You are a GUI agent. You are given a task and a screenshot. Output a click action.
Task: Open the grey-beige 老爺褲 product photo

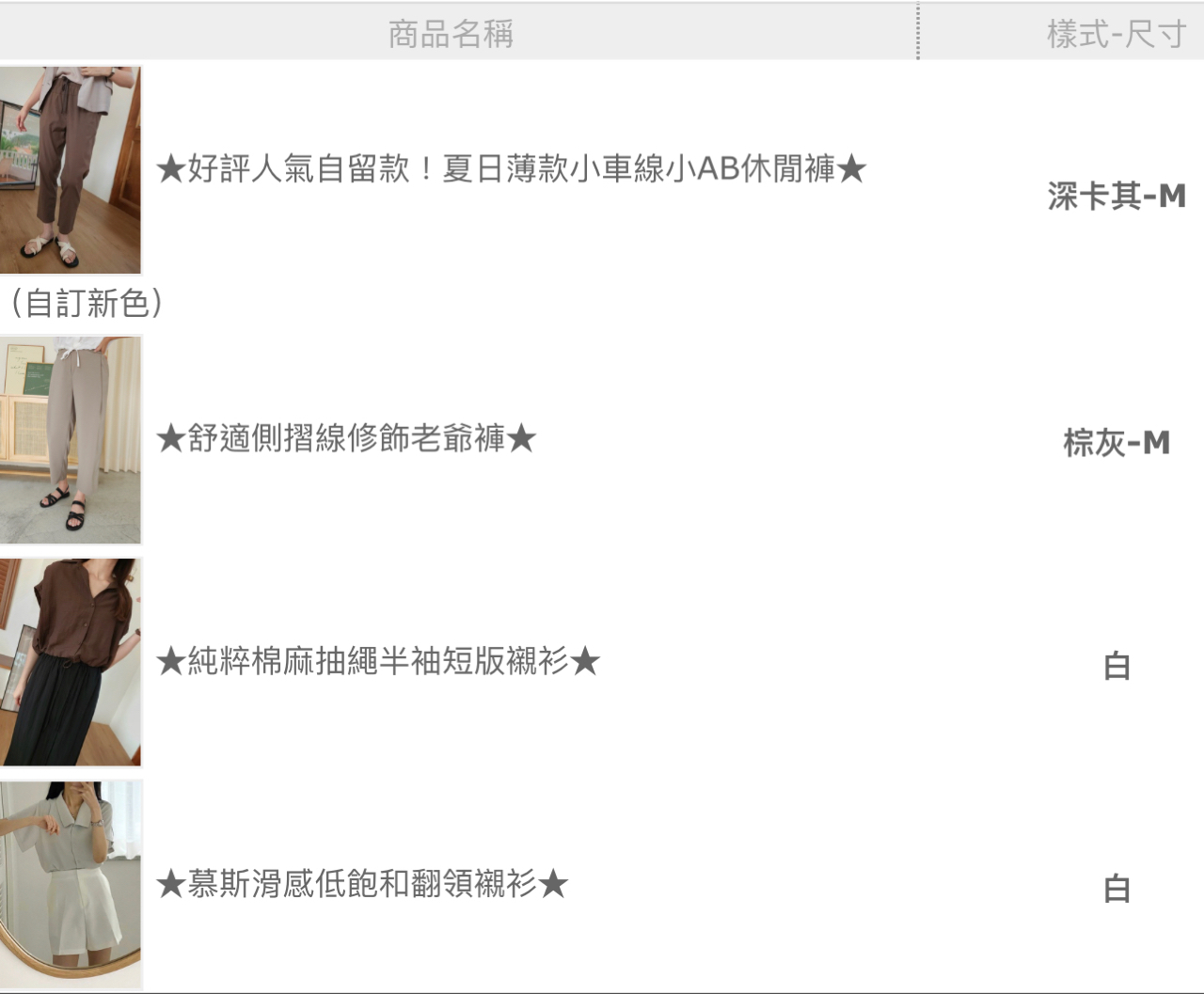[x=71, y=439]
